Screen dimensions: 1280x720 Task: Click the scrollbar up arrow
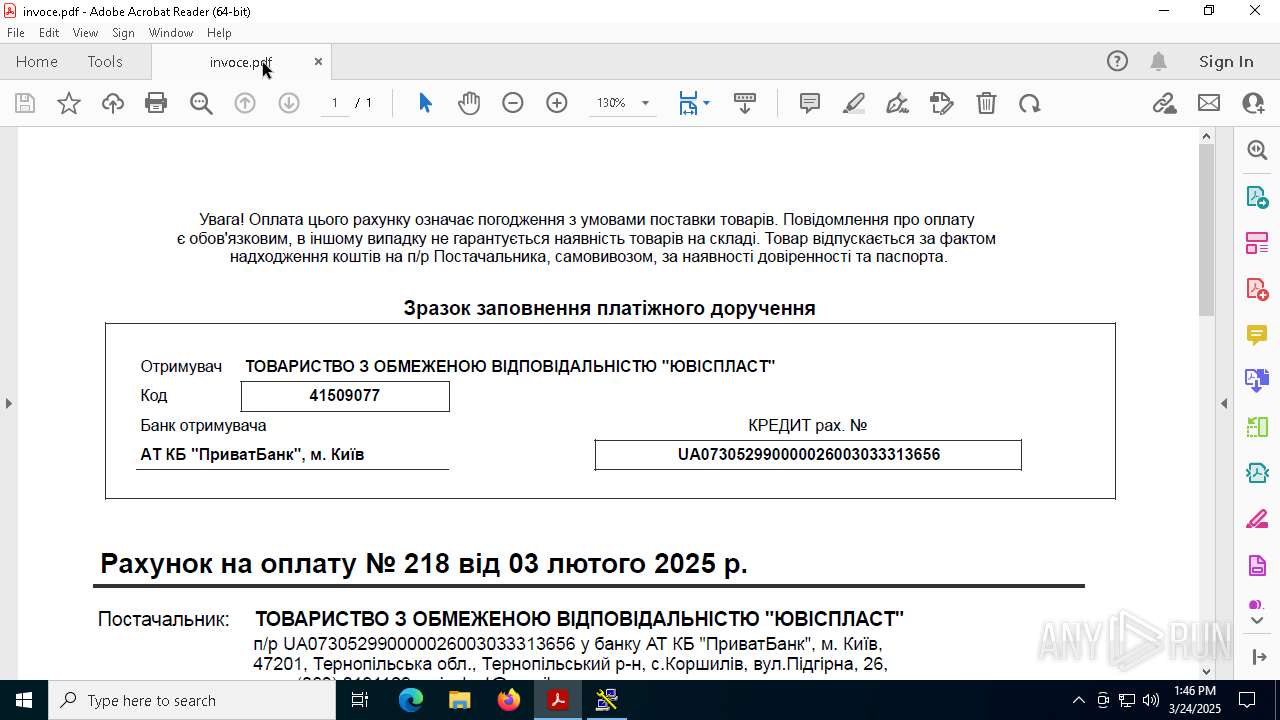(x=1206, y=136)
